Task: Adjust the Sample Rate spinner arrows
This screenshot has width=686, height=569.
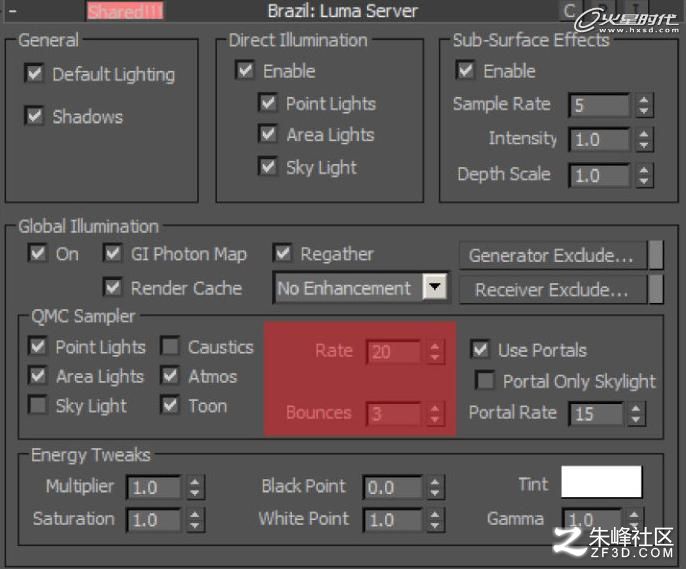Action: (644, 105)
